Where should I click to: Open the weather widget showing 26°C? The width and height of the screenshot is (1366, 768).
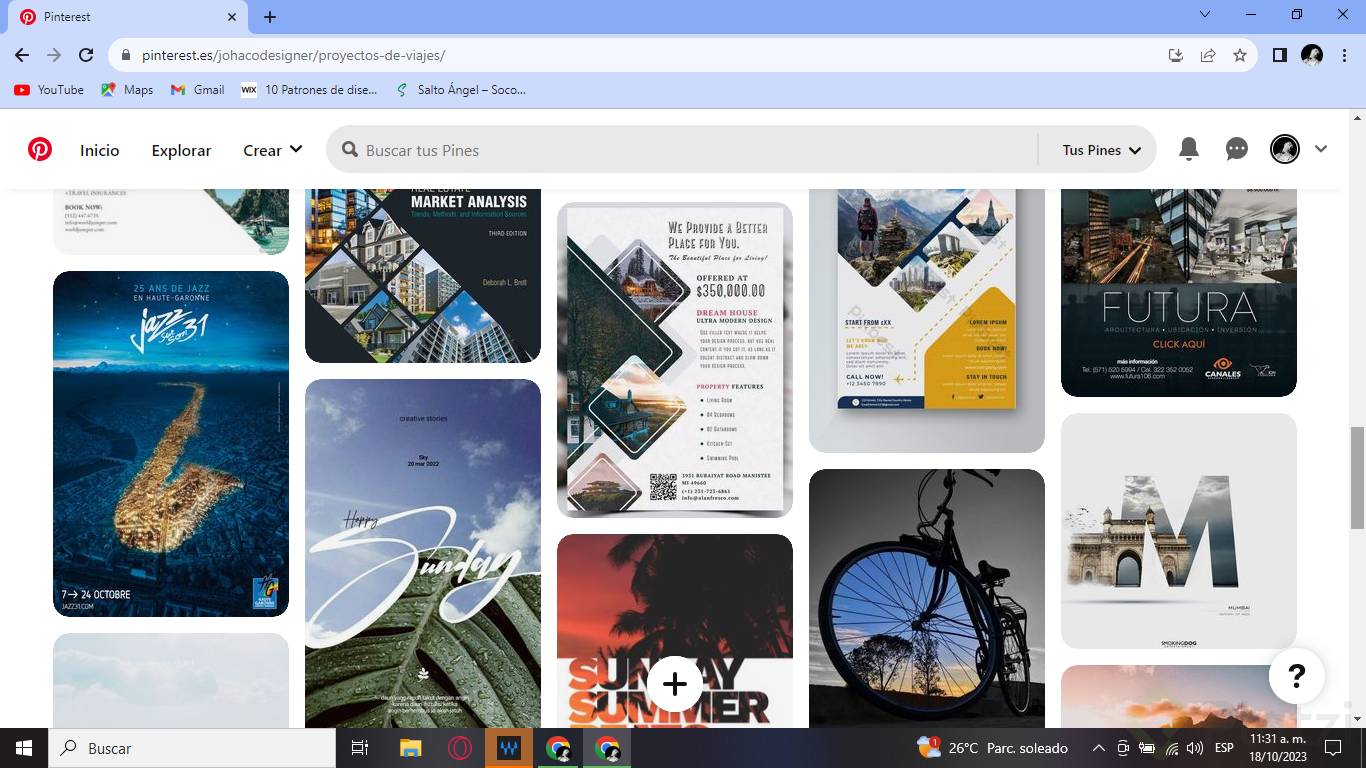pos(992,748)
